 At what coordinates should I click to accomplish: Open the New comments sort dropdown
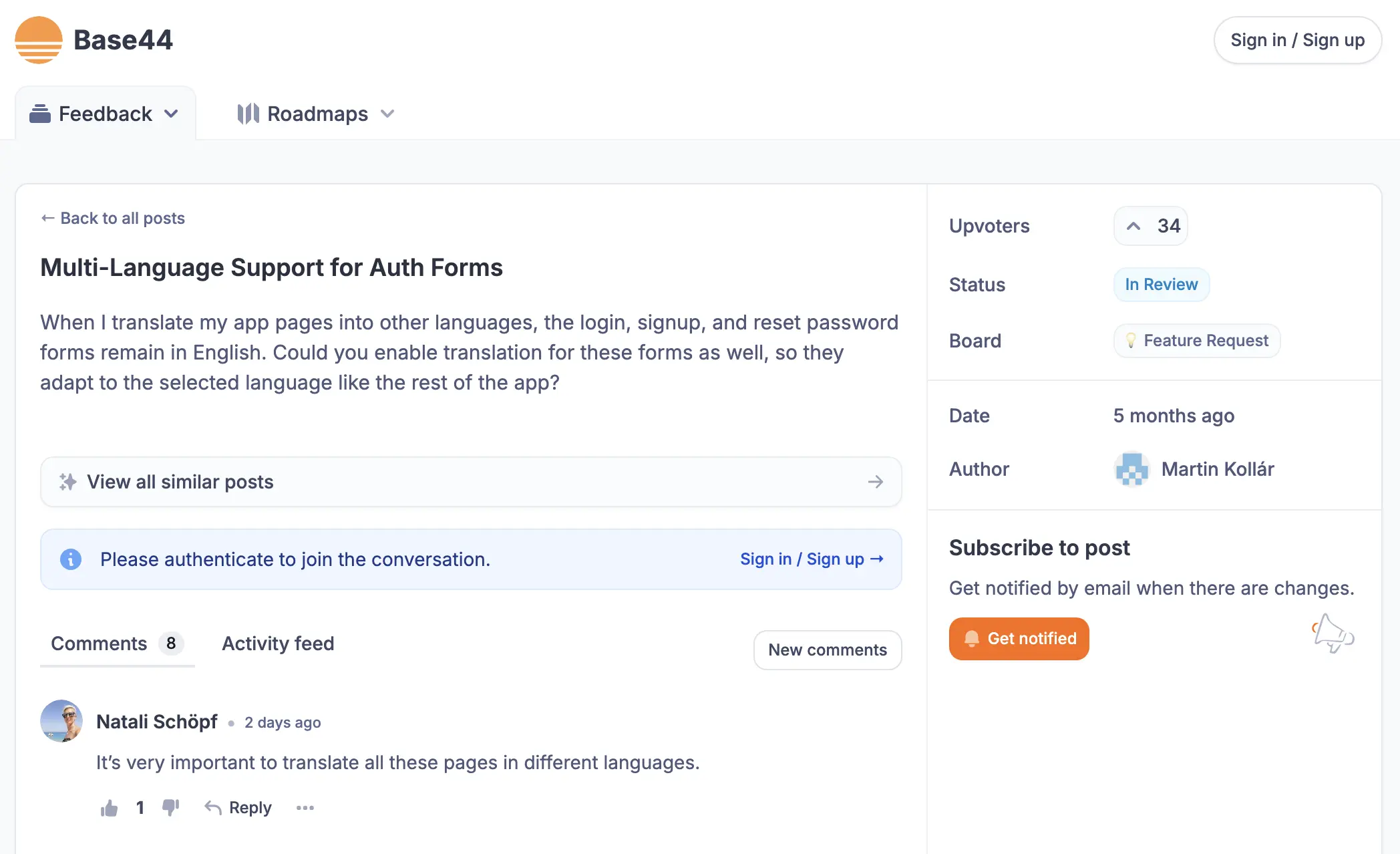click(827, 650)
